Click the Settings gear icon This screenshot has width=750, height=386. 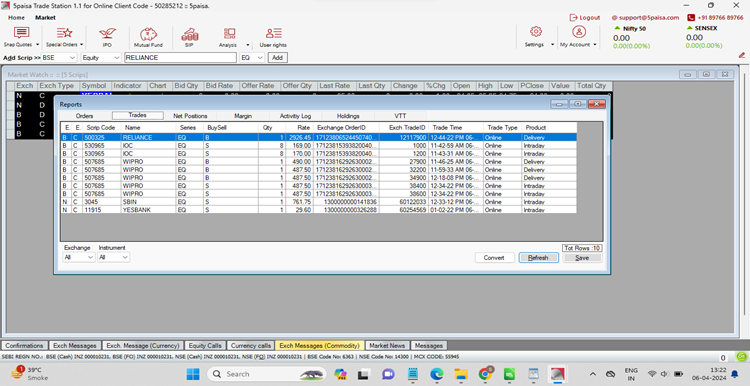point(536,32)
